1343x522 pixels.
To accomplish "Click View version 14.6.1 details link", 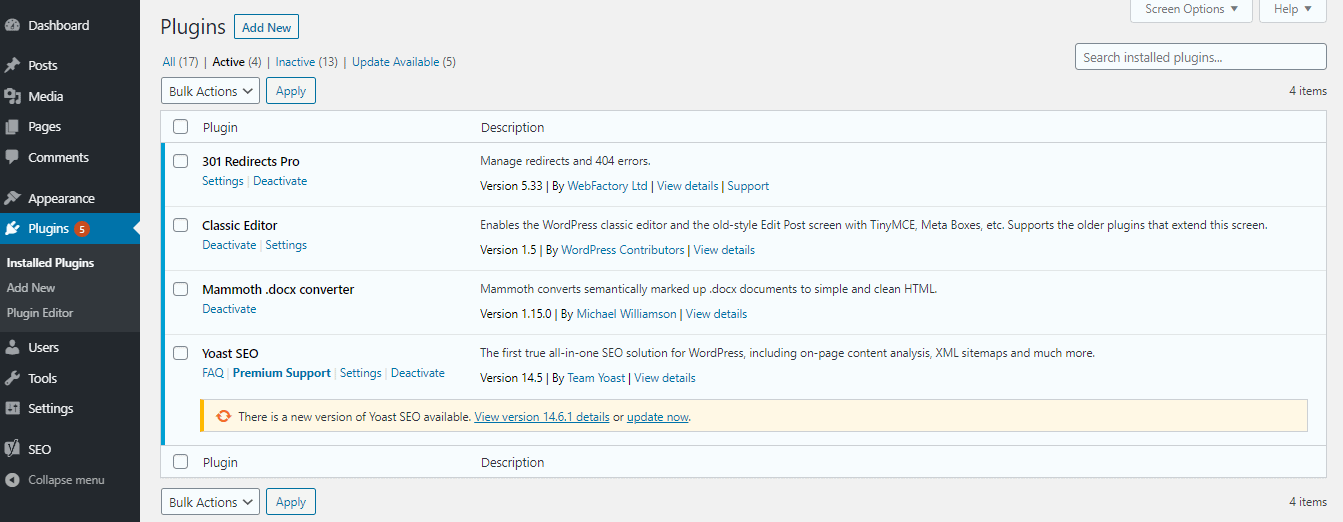I will click(x=542, y=417).
